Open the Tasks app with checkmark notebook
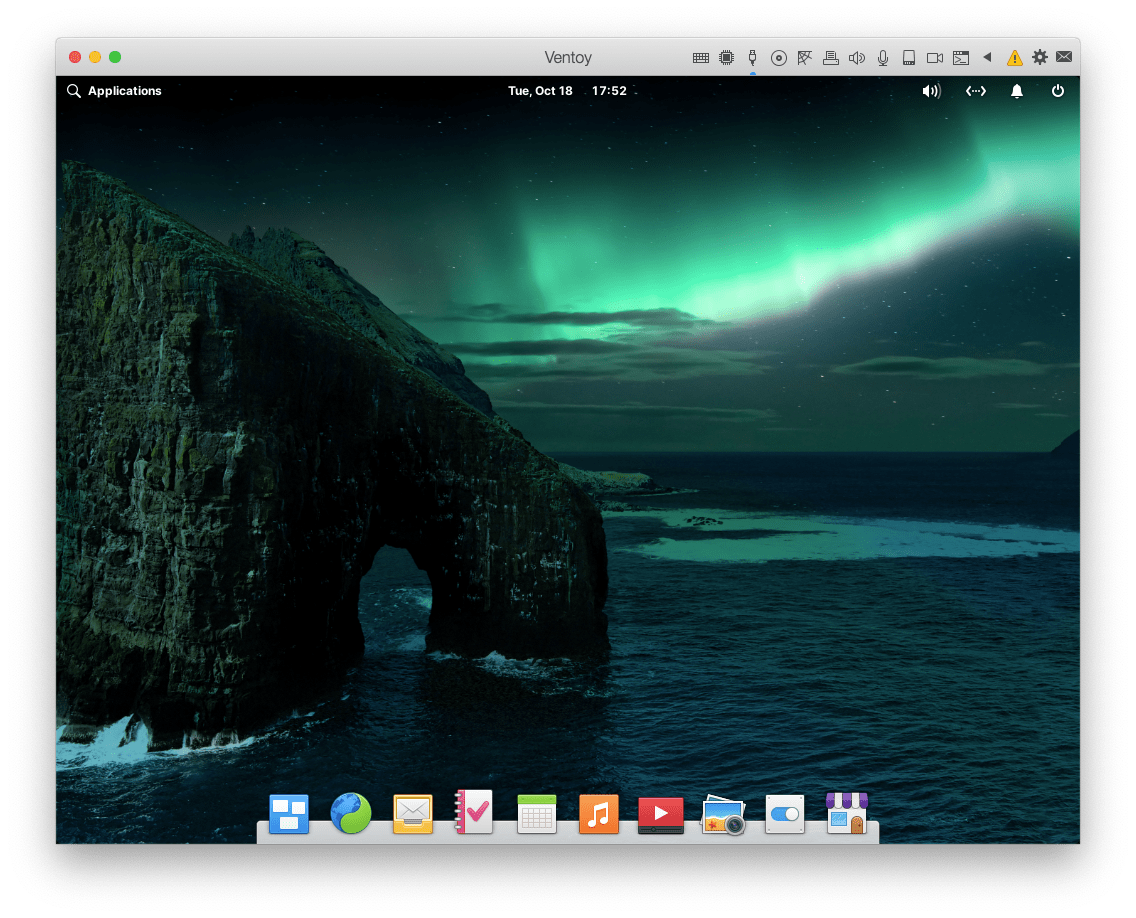This screenshot has height=918, width=1136. 474,813
